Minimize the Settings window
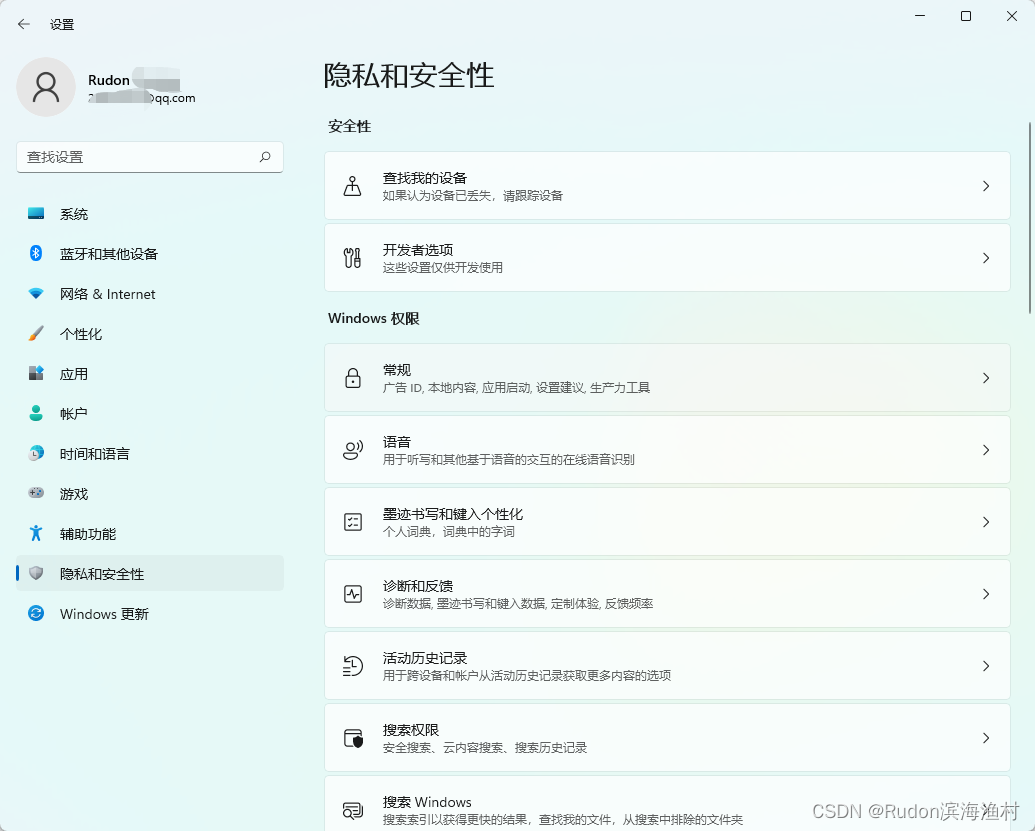 click(920, 16)
